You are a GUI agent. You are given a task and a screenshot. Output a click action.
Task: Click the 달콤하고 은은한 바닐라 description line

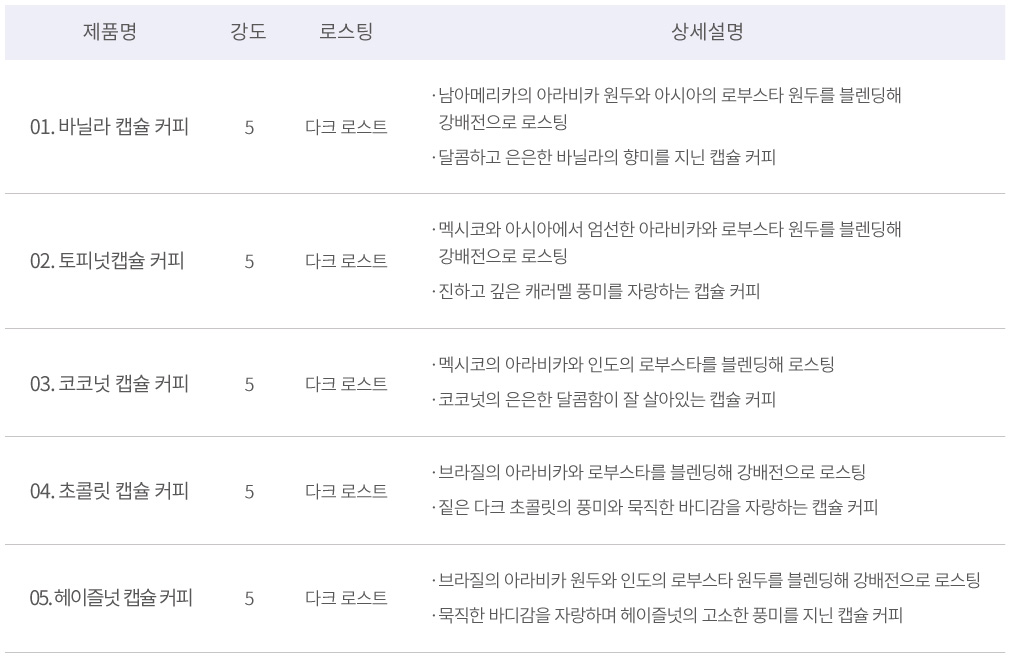pos(604,157)
